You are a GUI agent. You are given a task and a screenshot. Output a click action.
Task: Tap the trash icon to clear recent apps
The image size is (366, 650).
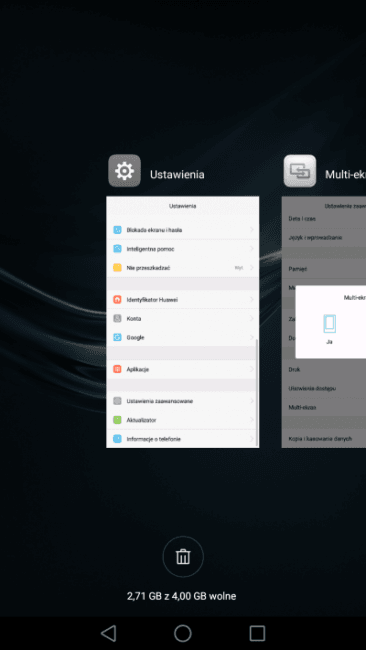pyautogui.click(x=183, y=557)
